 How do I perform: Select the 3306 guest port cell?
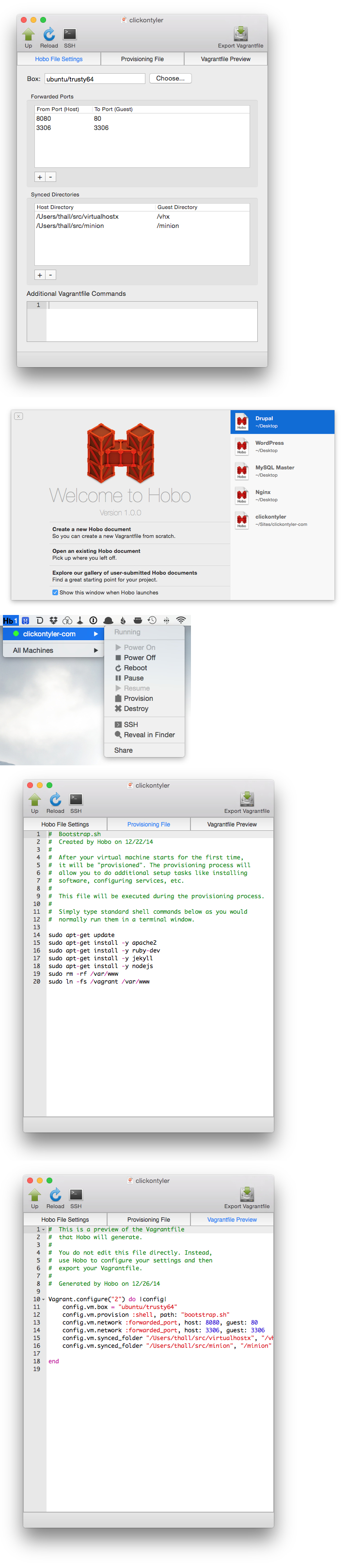point(171,128)
